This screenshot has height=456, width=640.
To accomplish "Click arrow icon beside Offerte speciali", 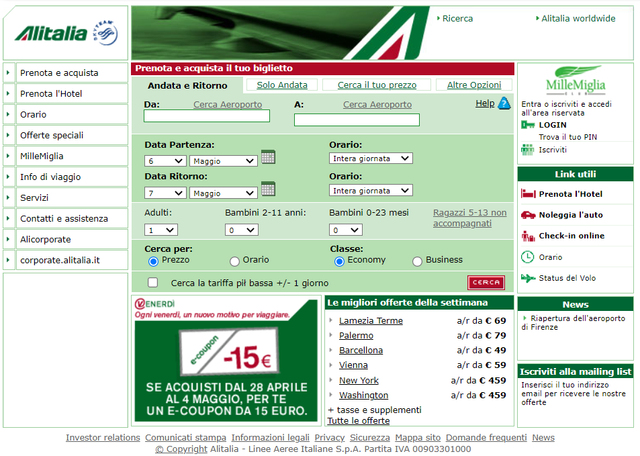I will point(8,135).
